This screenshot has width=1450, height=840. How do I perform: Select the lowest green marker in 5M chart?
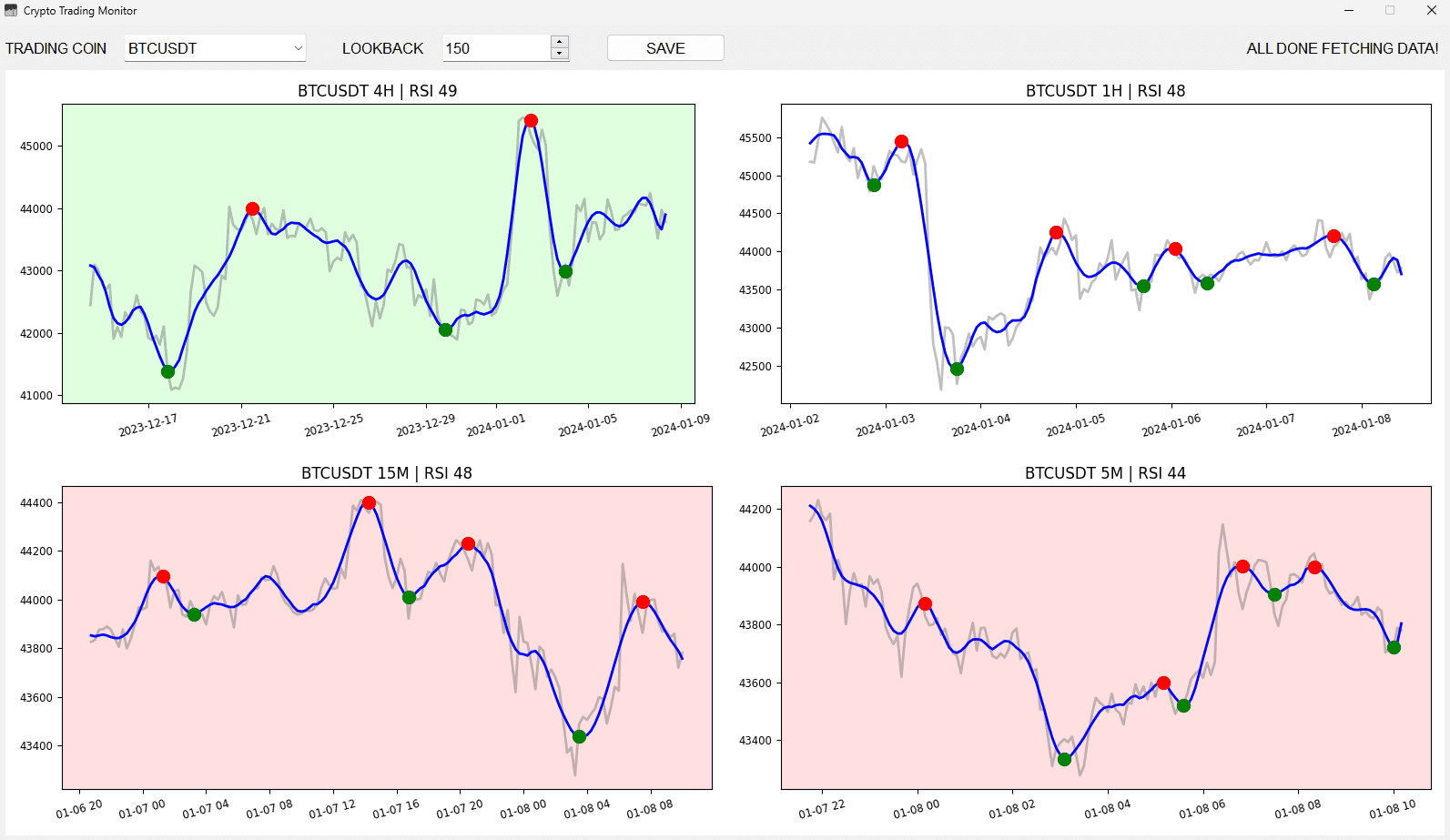[1064, 759]
